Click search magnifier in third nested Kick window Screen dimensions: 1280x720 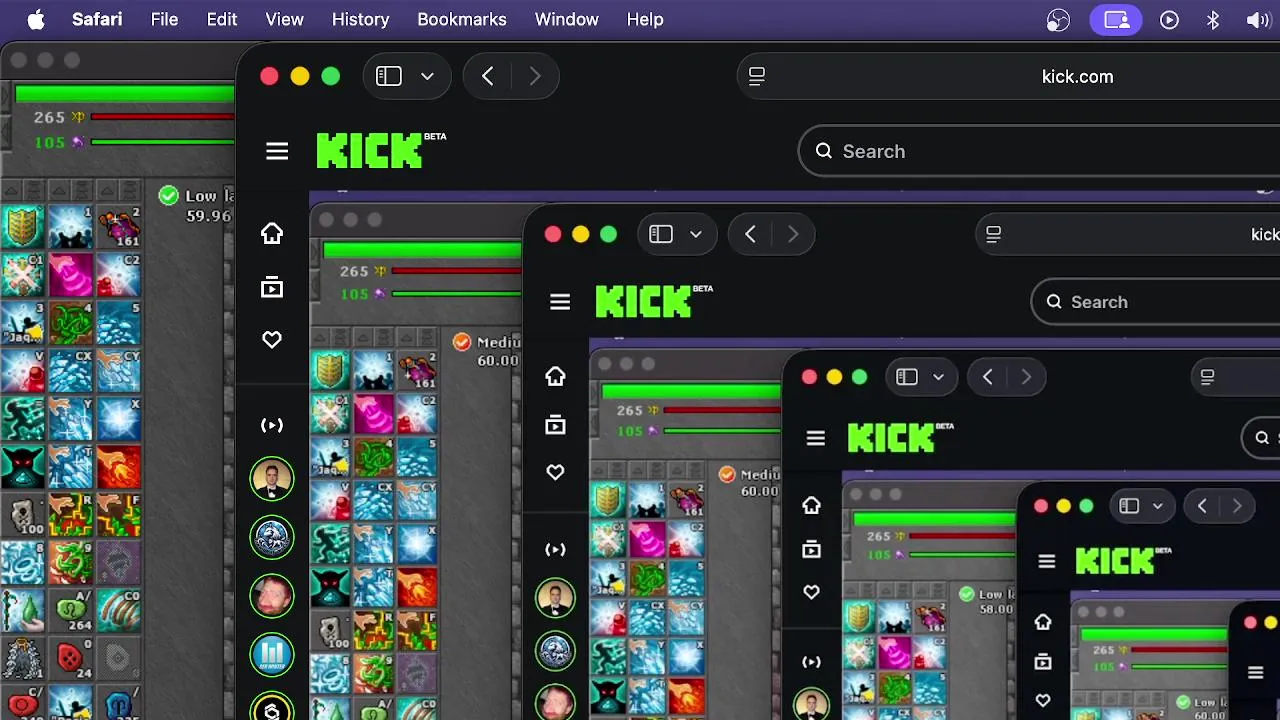click(x=1262, y=438)
